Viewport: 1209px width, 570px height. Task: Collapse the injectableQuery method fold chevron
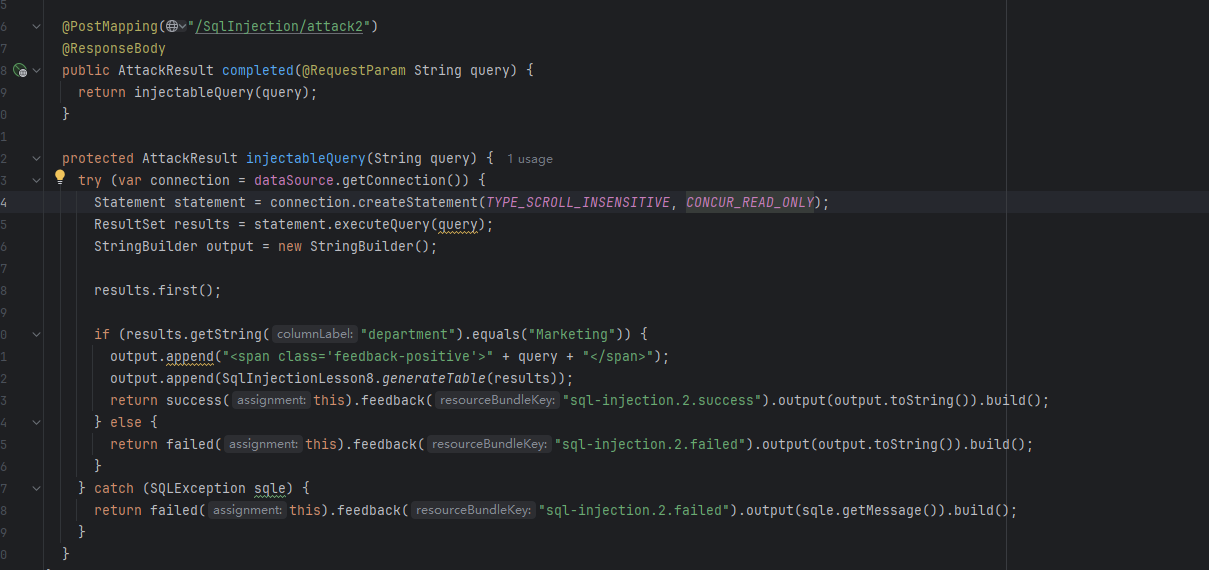(37, 158)
